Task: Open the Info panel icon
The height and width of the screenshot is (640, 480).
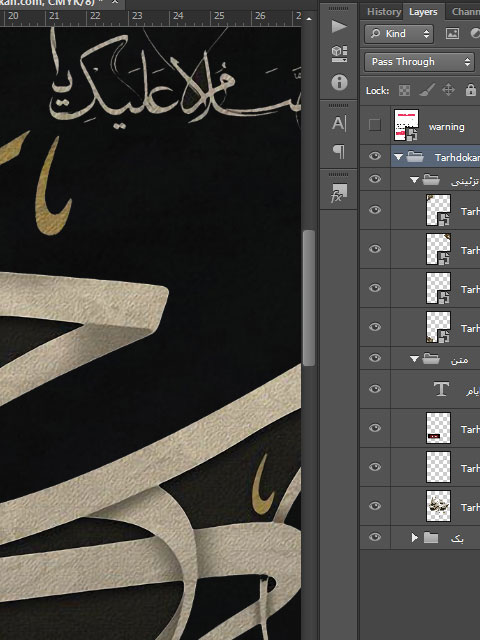Action: tap(339, 82)
